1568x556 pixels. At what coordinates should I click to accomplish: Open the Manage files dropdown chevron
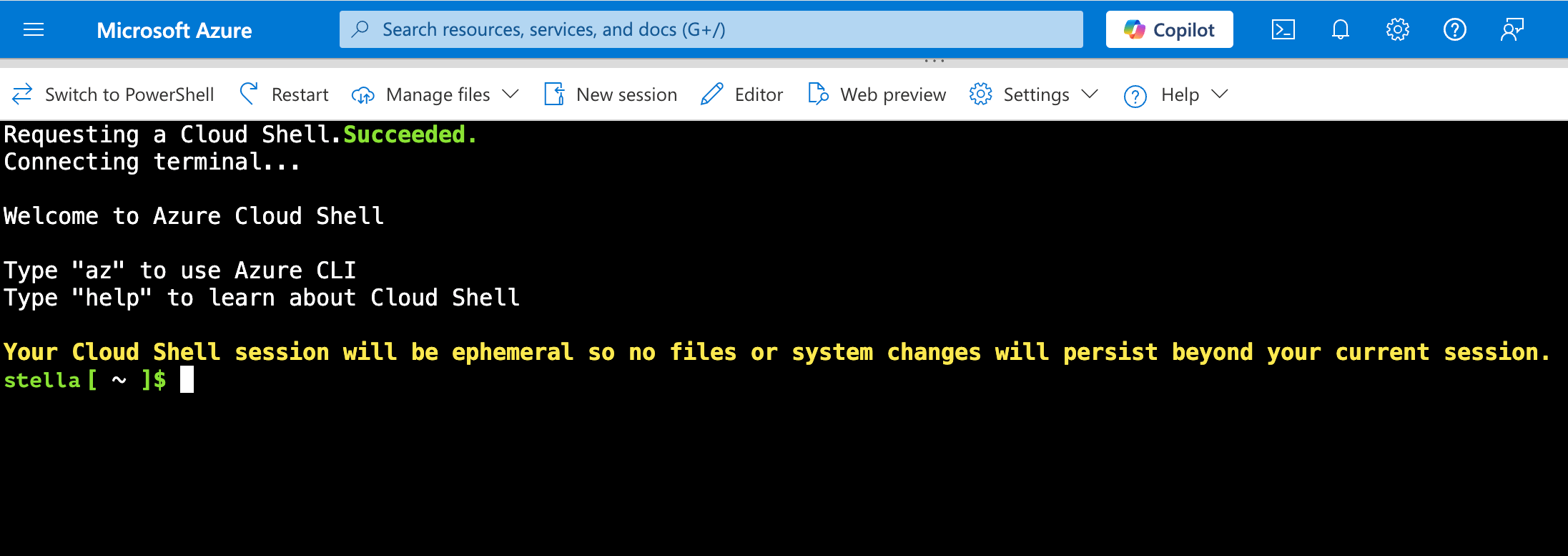(x=511, y=94)
